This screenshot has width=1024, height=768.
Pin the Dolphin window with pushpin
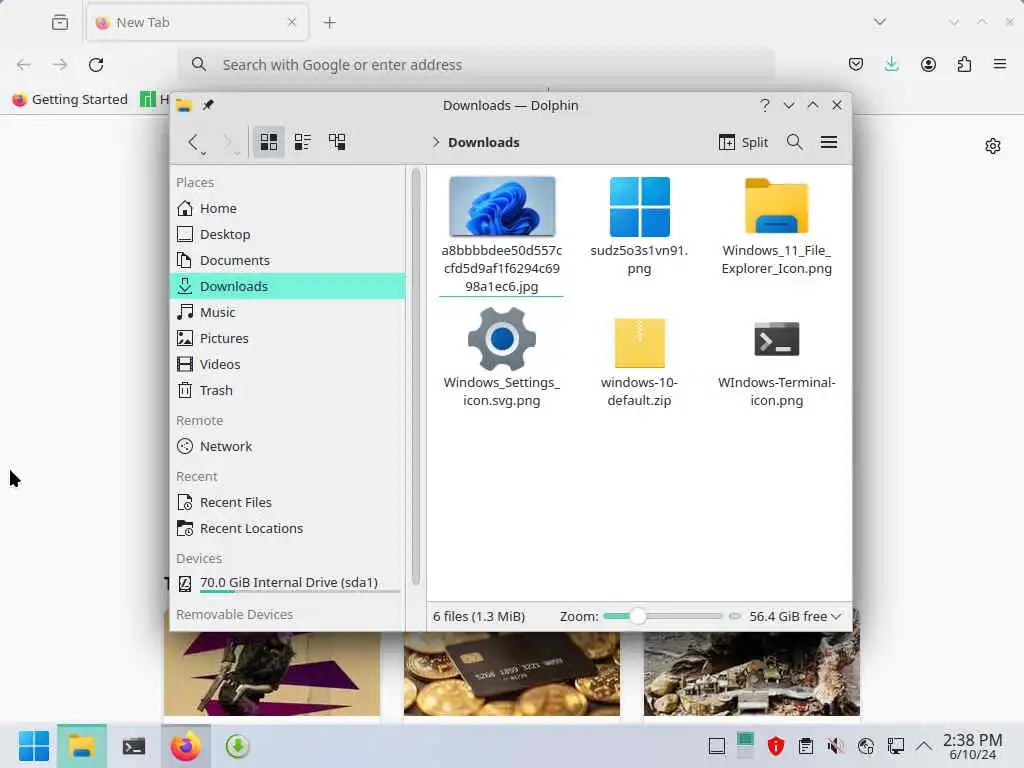coord(208,105)
